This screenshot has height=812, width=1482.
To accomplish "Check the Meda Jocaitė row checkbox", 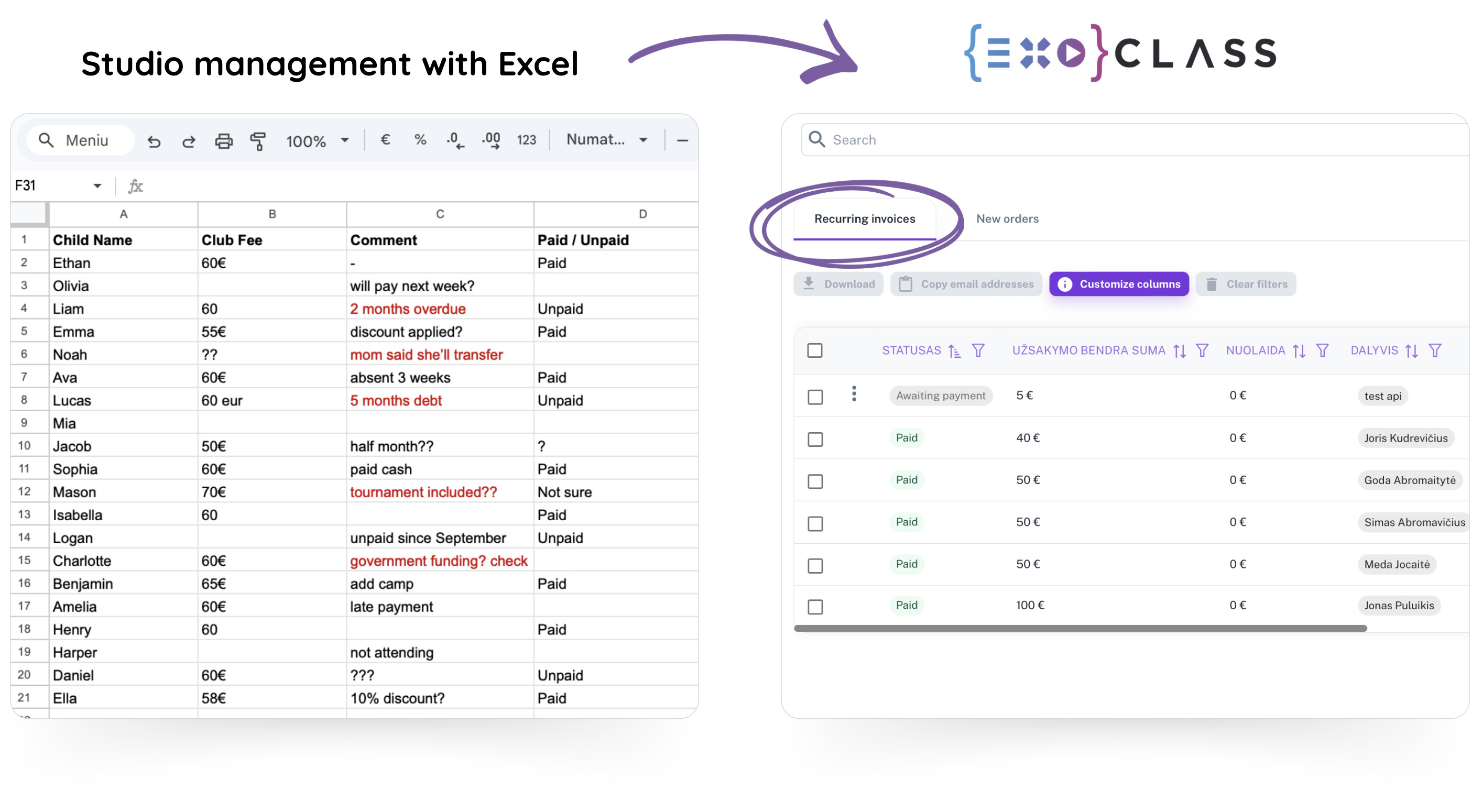I will [815, 566].
